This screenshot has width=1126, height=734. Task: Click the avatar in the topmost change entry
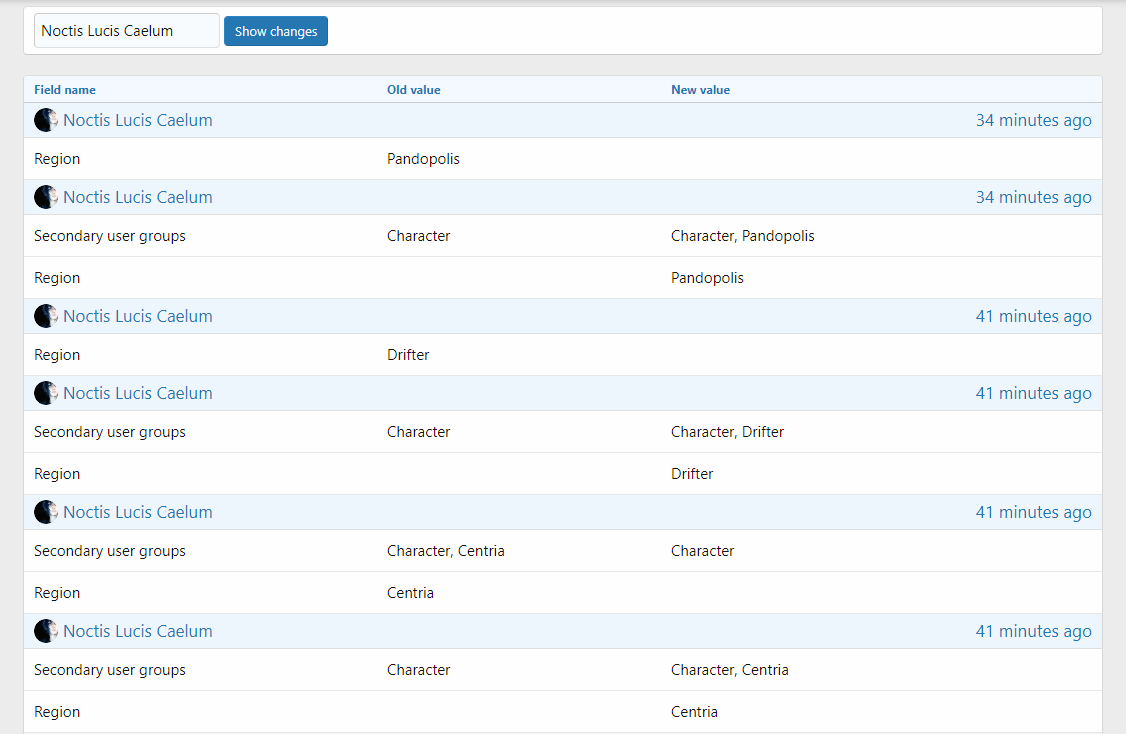pyautogui.click(x=46, y=120)
